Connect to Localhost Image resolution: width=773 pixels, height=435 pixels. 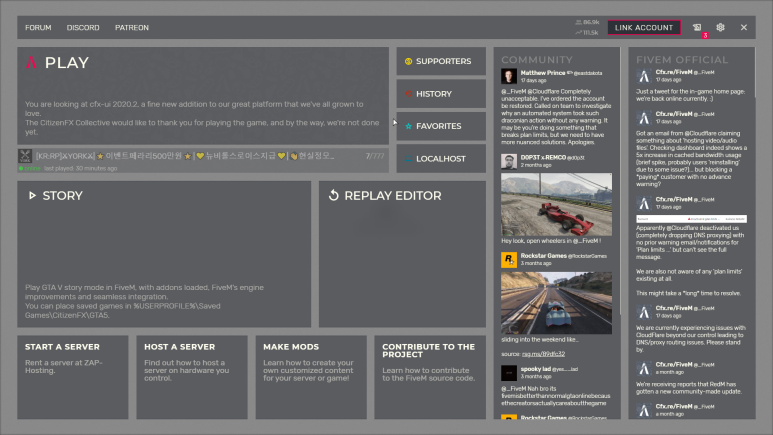click(441, 159)
